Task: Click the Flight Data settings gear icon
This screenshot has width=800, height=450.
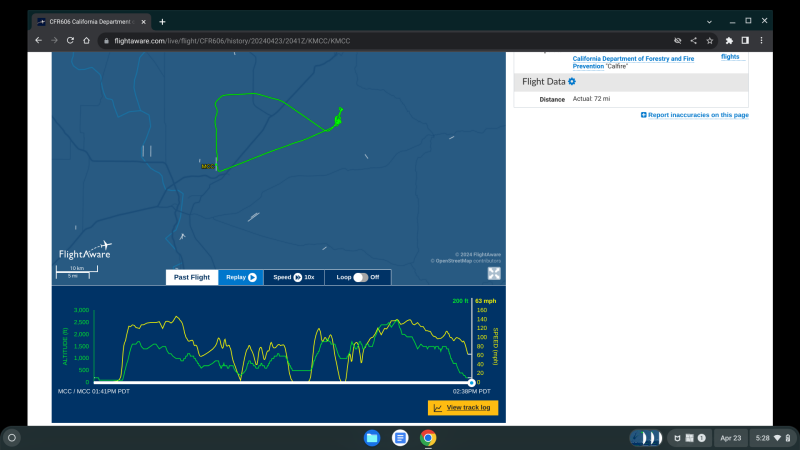Action: (572, 82)
